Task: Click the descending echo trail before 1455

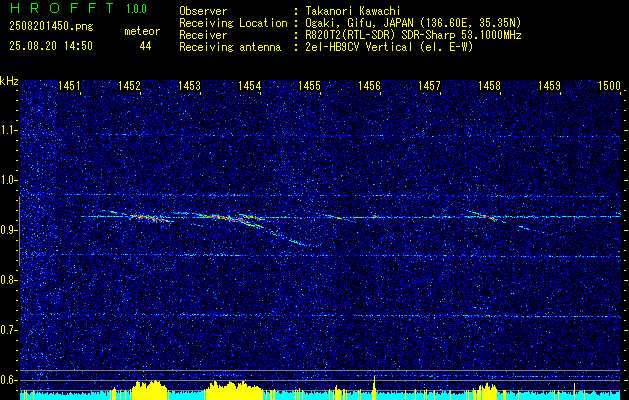Action: coord(291,240)
